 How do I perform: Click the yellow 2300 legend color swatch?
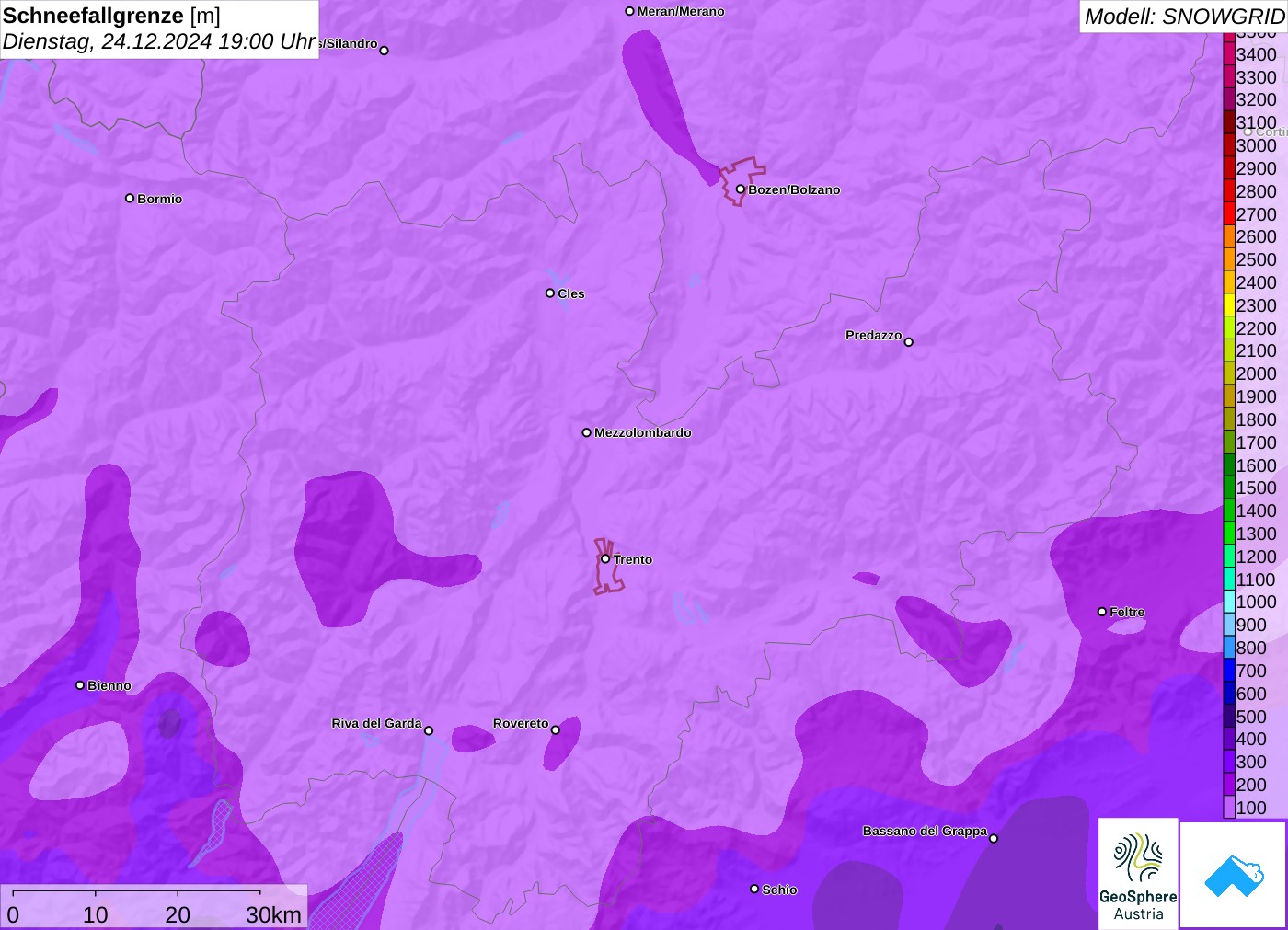(1229, 305)
